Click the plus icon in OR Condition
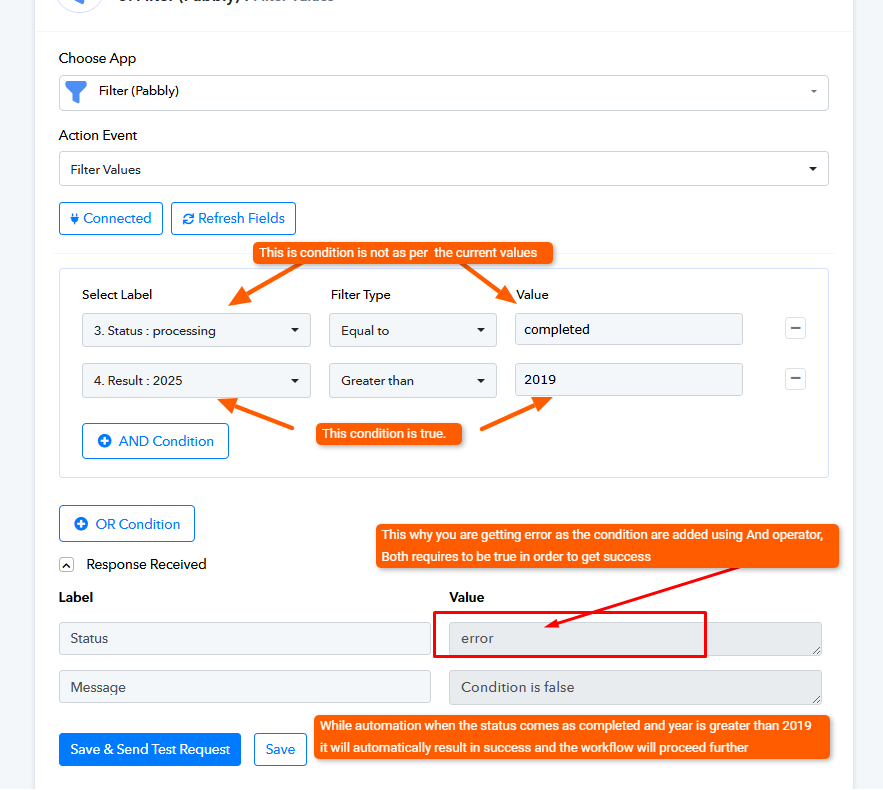The width and height of the screenshot is (883, 790). [81, 524]
